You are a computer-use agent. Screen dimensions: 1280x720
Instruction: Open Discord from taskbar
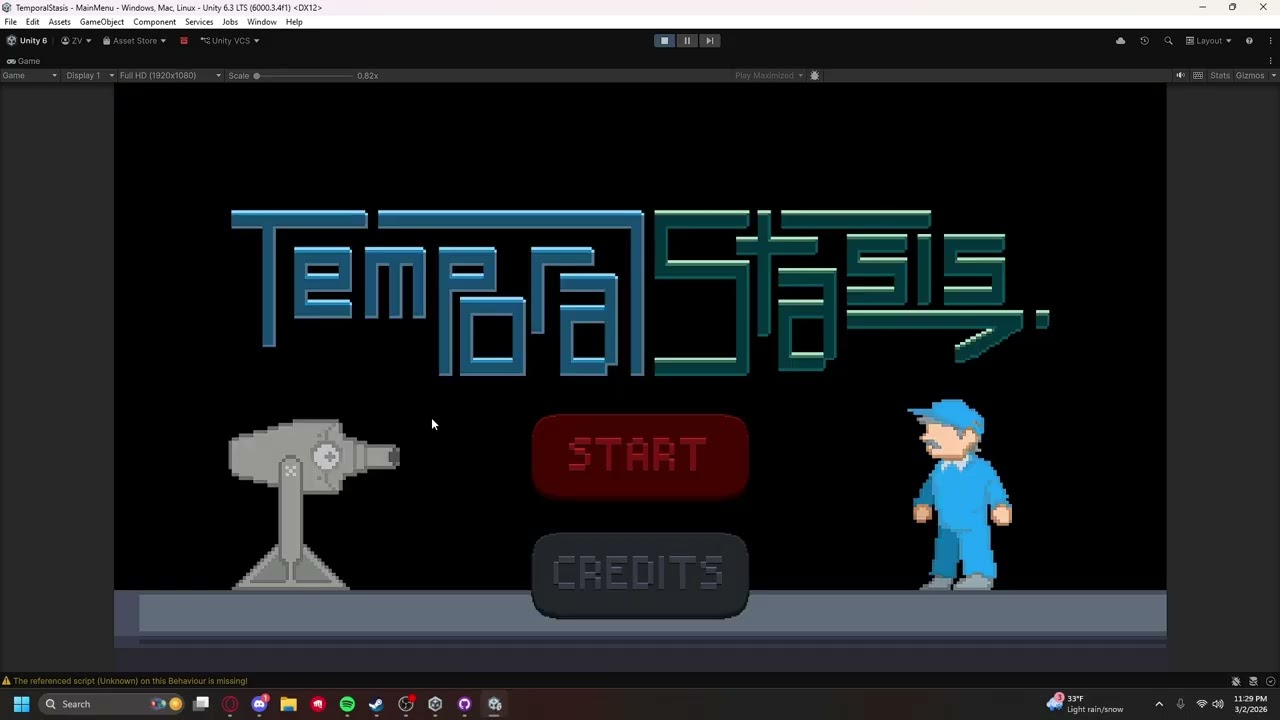click(259, 704)
